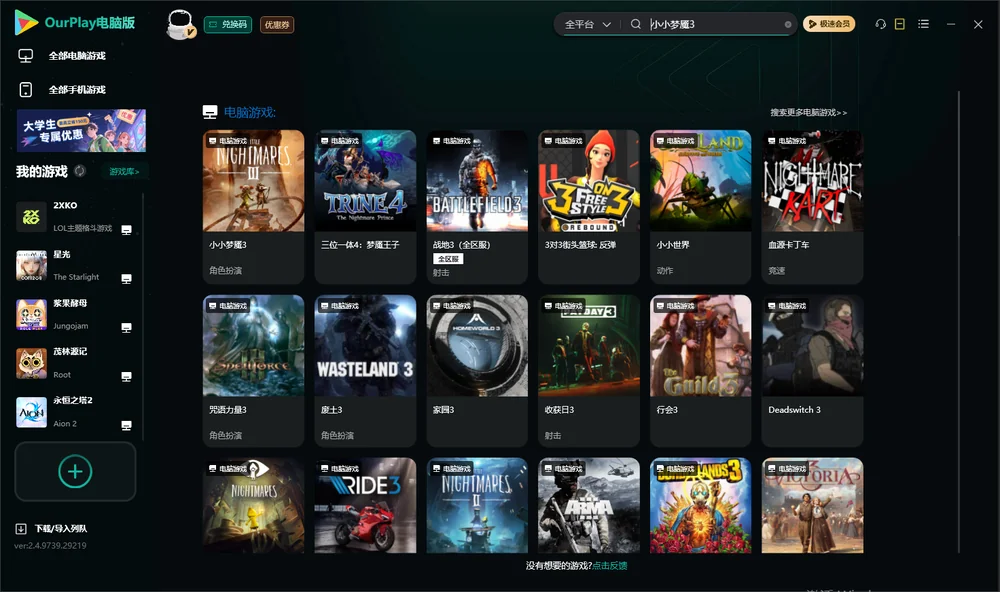Screen dimensions: 1000x592
Task: Open the list menu icon
Action: click(923, 24)
